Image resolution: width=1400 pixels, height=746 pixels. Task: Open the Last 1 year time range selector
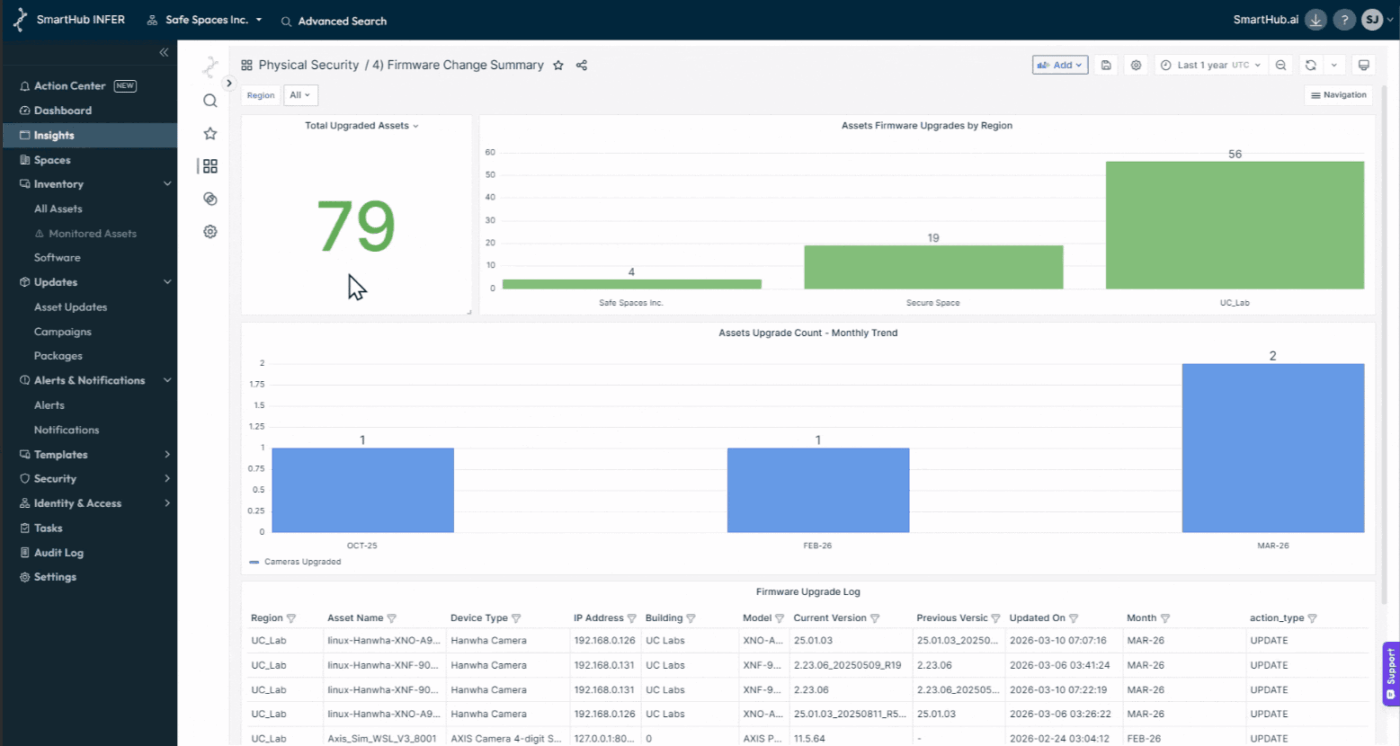click(x=1210, y=64)
